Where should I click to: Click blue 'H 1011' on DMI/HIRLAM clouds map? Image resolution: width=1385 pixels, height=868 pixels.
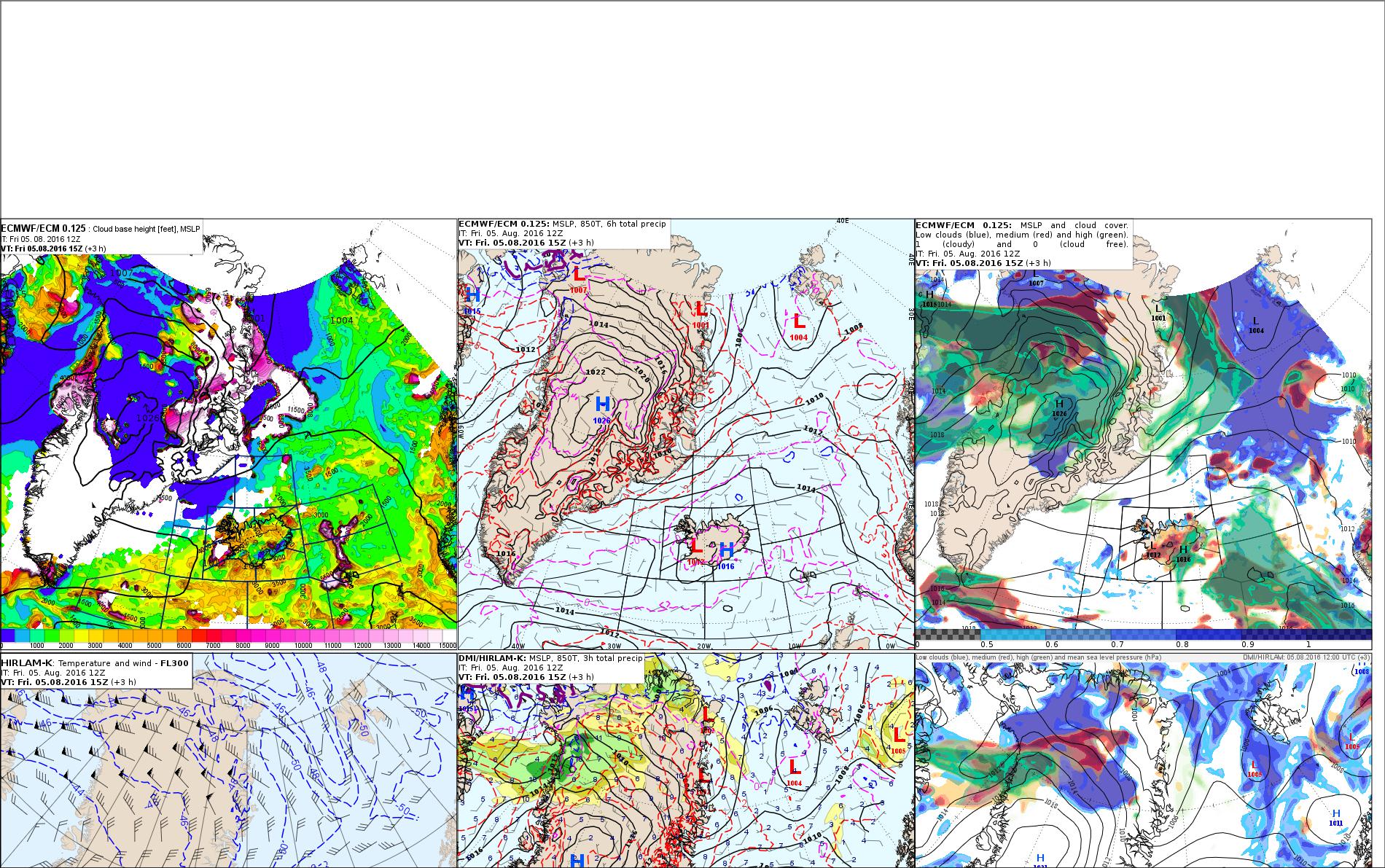tap(1336, 818)
